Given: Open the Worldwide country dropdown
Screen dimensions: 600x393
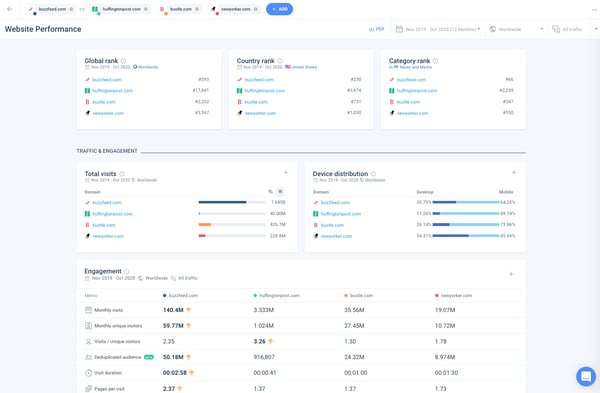Looking at the screenshot, I should pos(516,29).
